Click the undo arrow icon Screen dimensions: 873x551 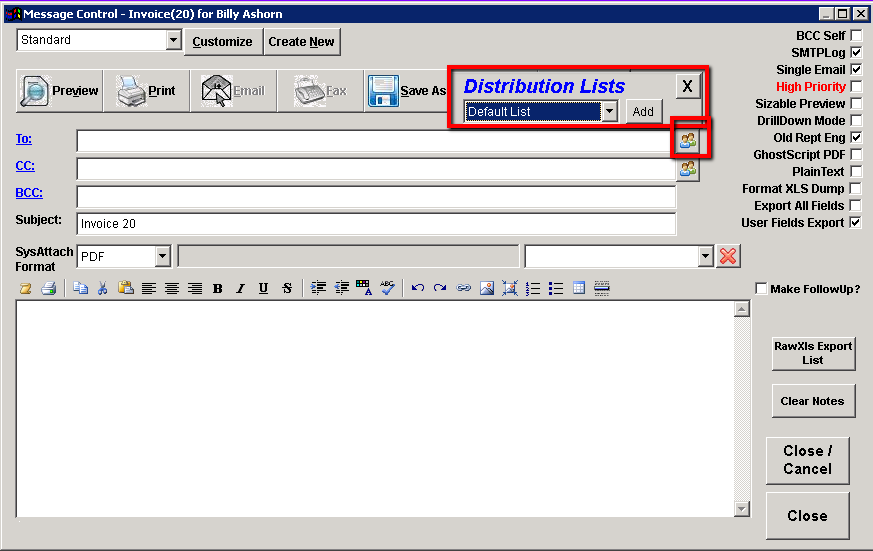click(418, 288)
